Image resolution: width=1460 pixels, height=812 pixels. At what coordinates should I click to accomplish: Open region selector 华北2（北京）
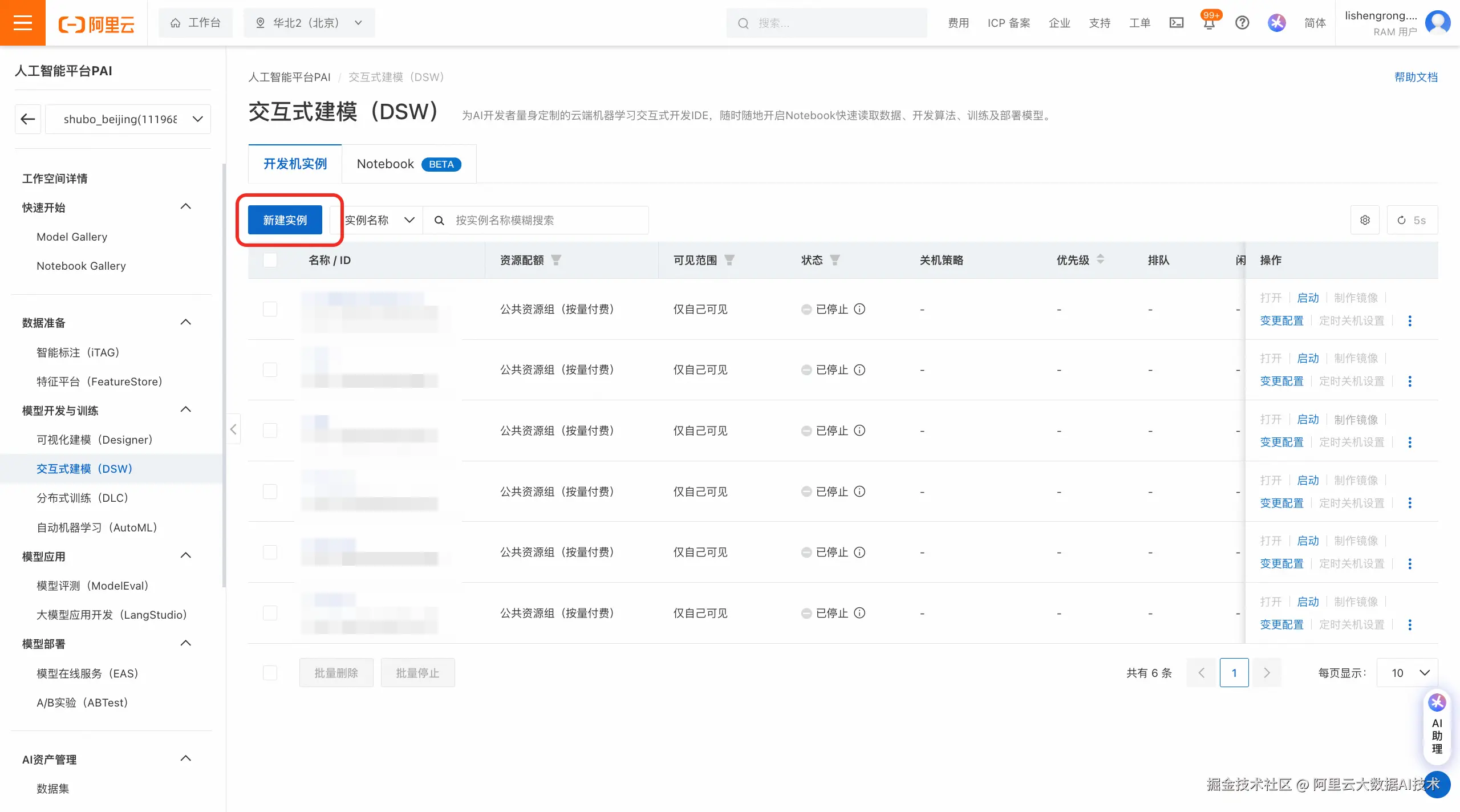(x=309, y=23)
